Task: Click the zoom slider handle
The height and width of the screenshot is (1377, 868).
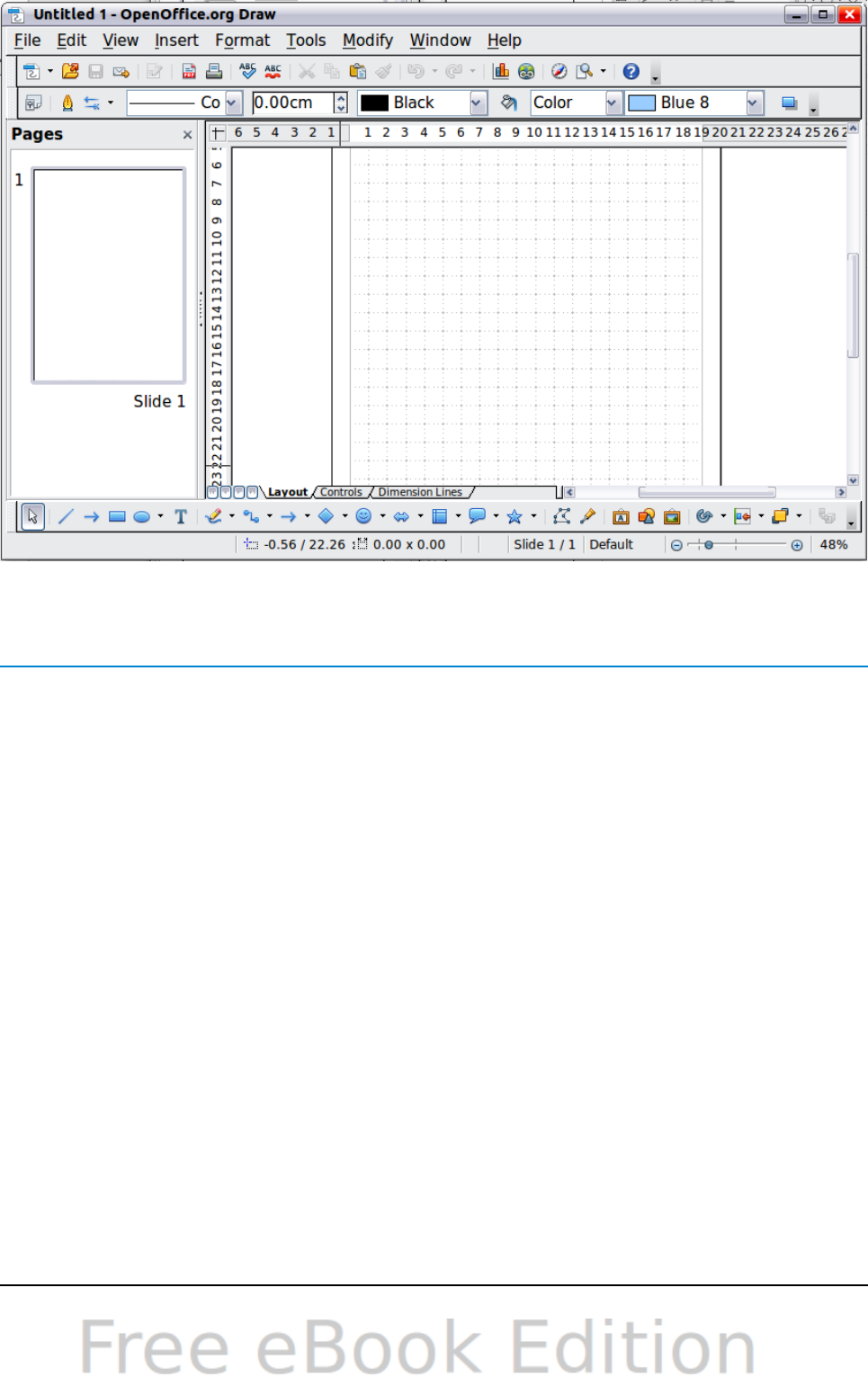Action: coord(709,545)
